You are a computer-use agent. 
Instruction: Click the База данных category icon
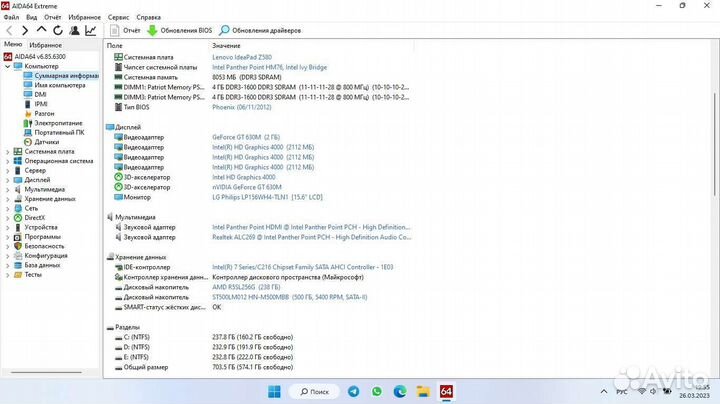click(17, 265)
